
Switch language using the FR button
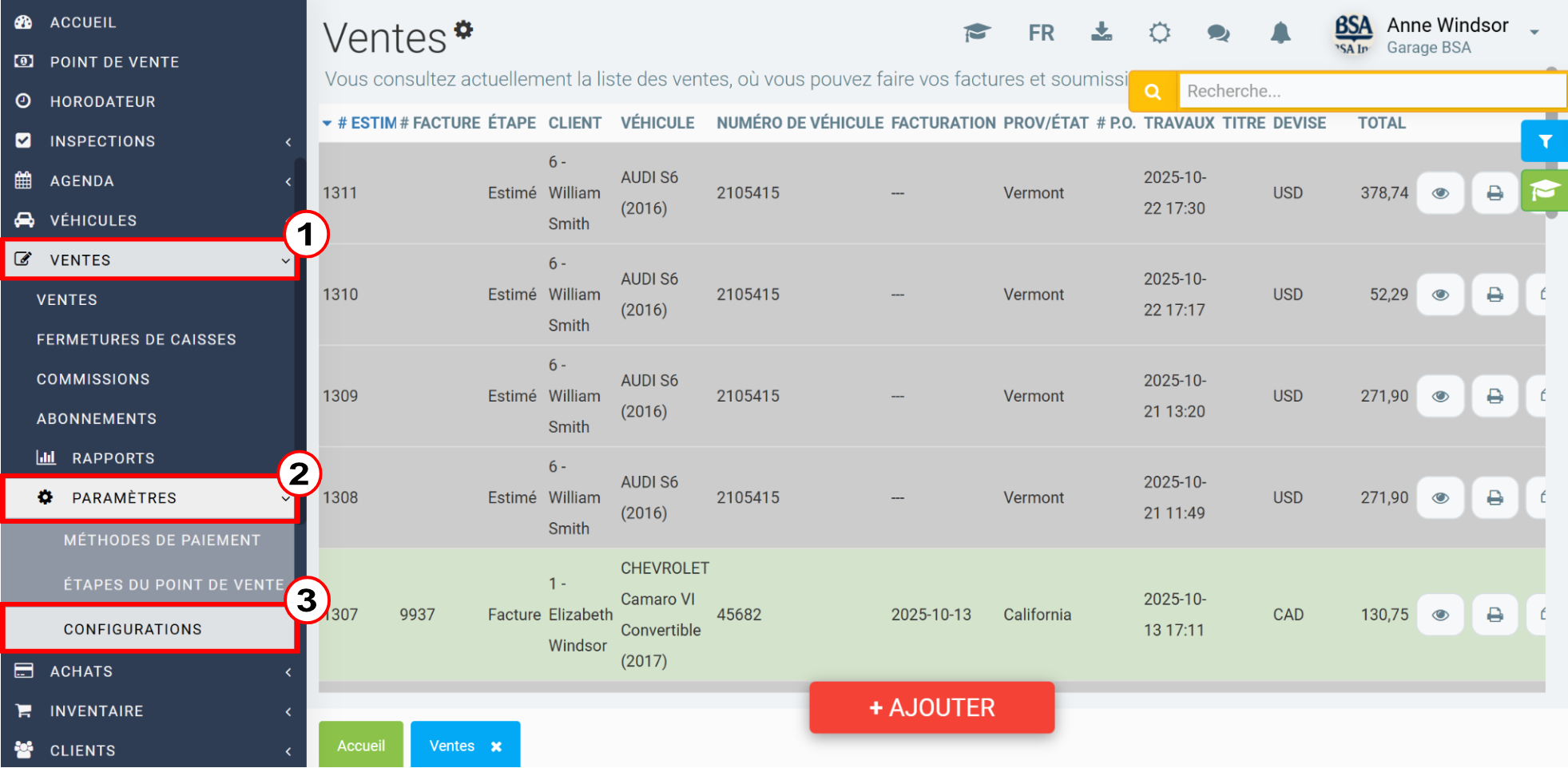(1042, 33)
